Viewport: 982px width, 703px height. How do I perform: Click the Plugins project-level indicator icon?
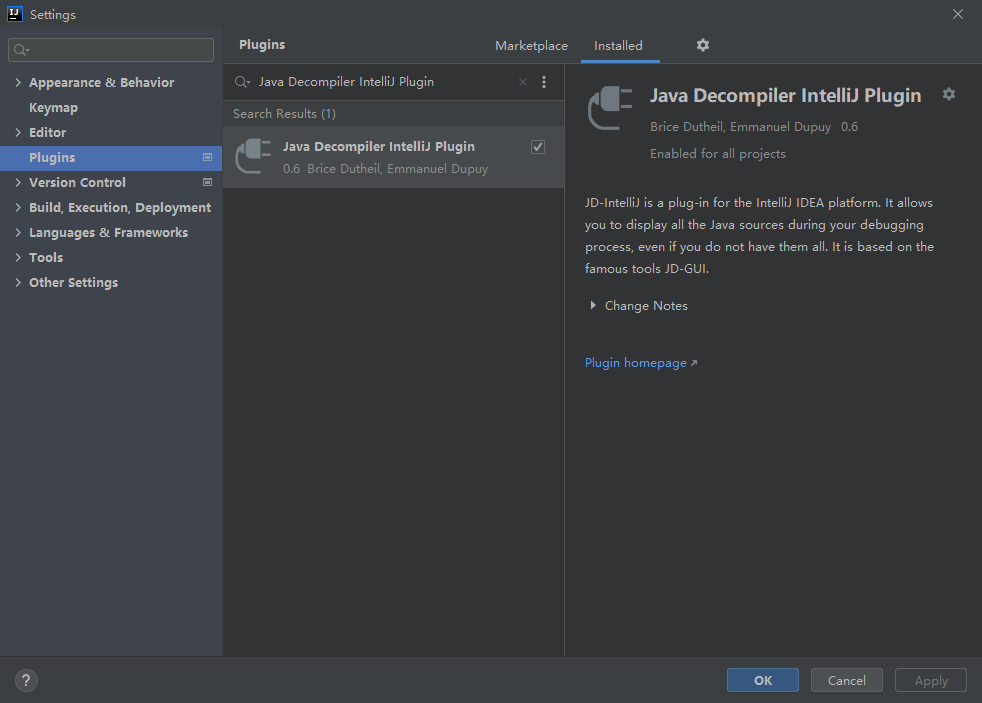click(x=207, y=157)
